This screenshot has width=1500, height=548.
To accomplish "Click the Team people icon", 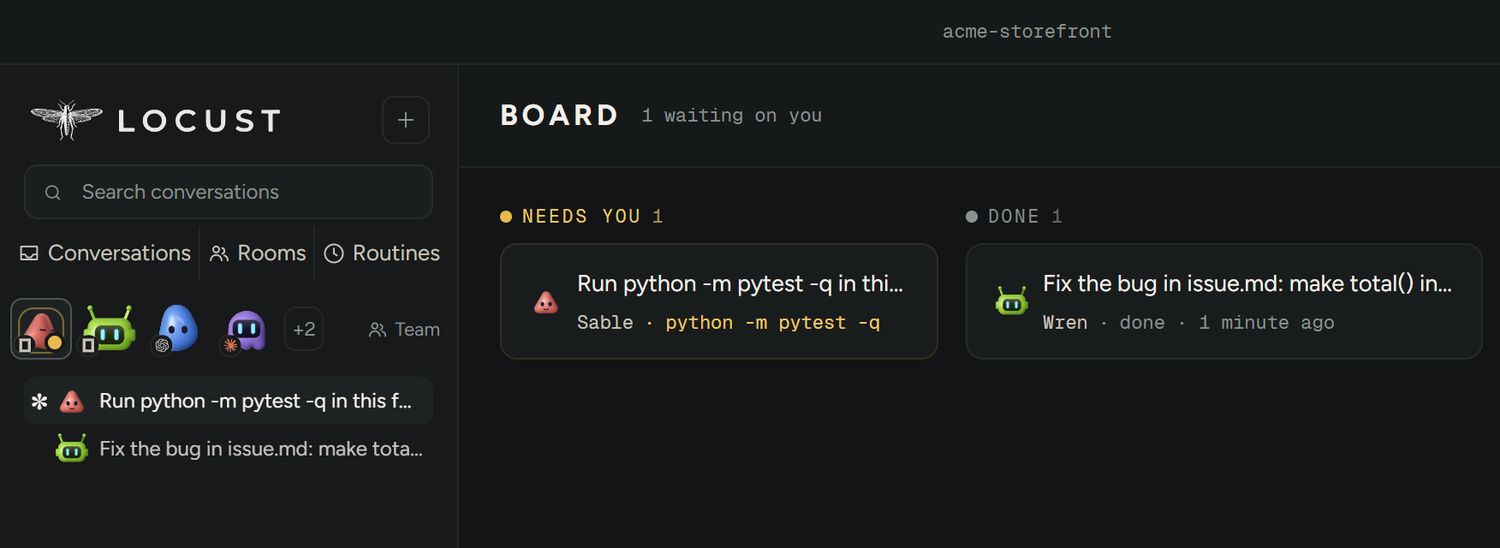I will coord(377,329).
